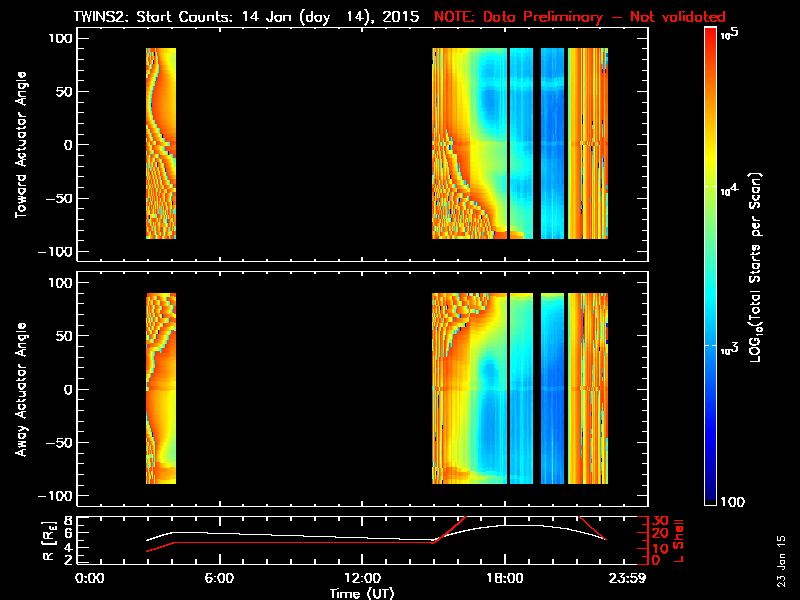The image size is (800, 600).
Task: Click the "Time (UT)" axis label
Action: tap(362, 593)
